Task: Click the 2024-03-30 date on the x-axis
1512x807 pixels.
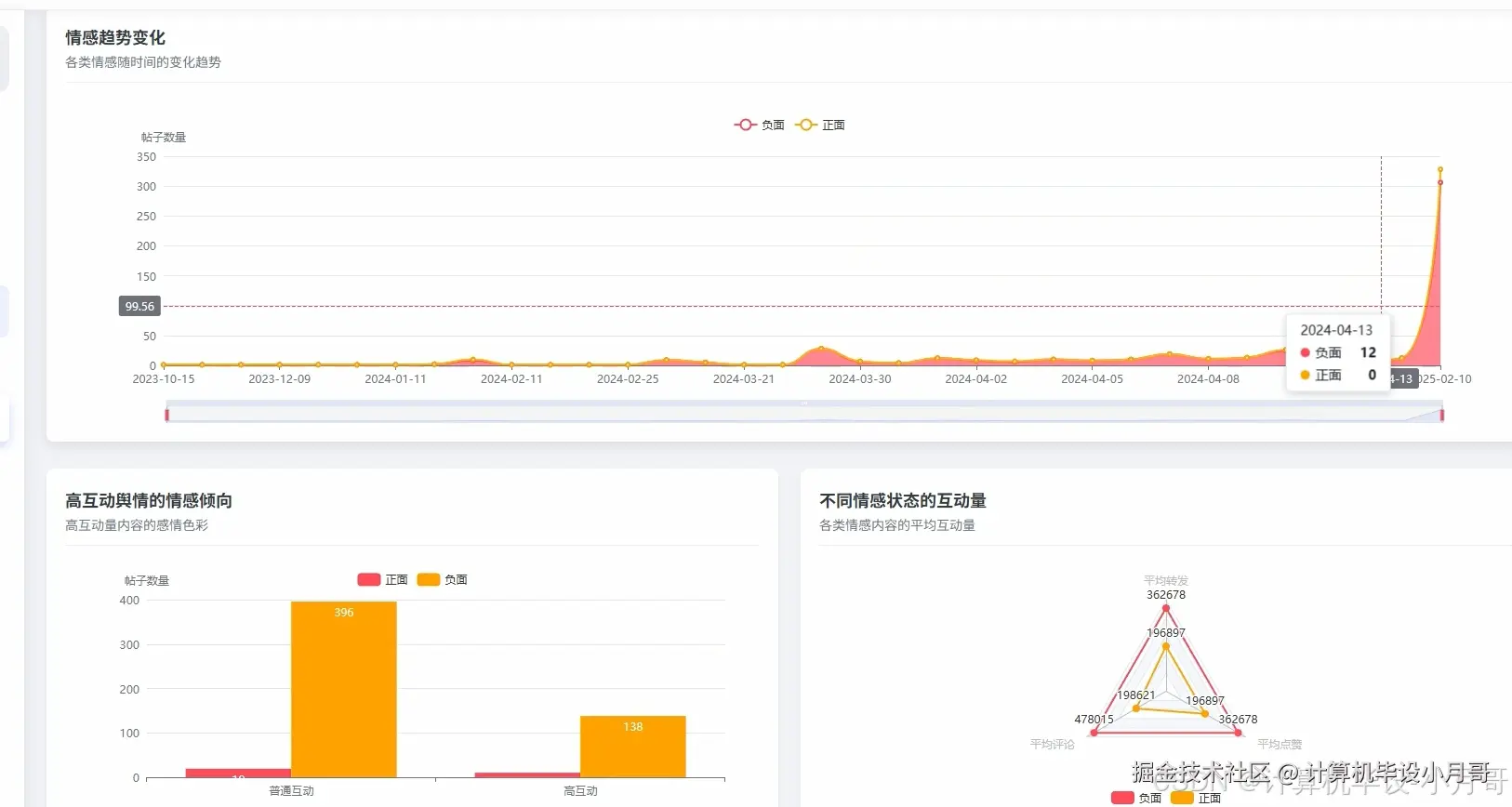Action: click(860, 378)
